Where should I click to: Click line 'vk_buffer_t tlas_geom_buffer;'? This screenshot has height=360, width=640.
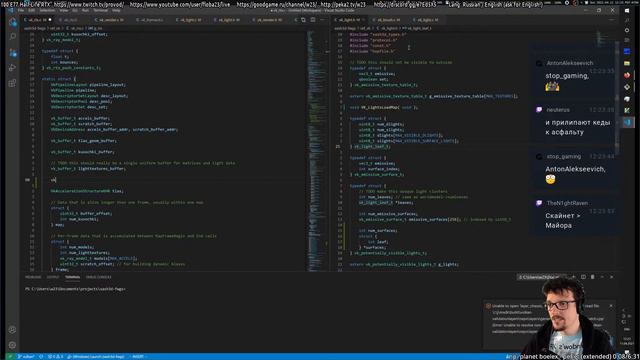pyautogui.click(x=84, y=140)
